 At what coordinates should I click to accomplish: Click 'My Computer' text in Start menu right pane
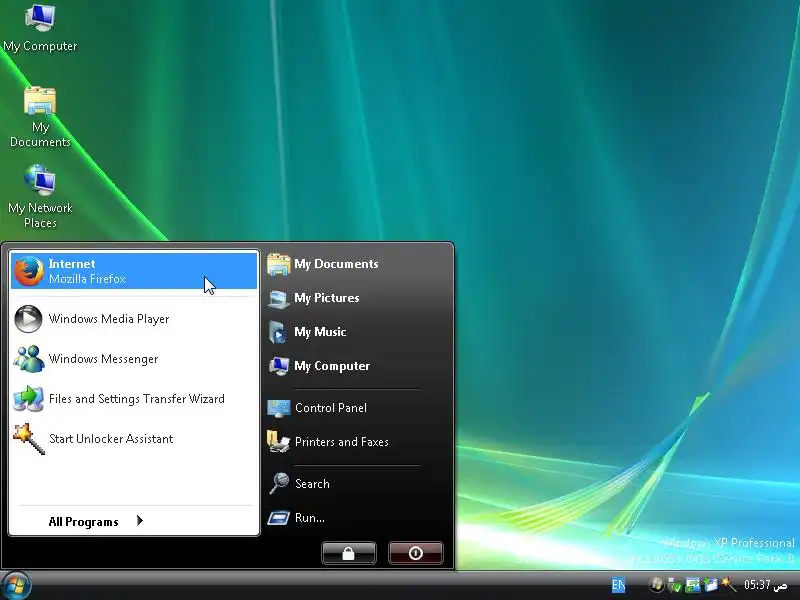[332, 366]
